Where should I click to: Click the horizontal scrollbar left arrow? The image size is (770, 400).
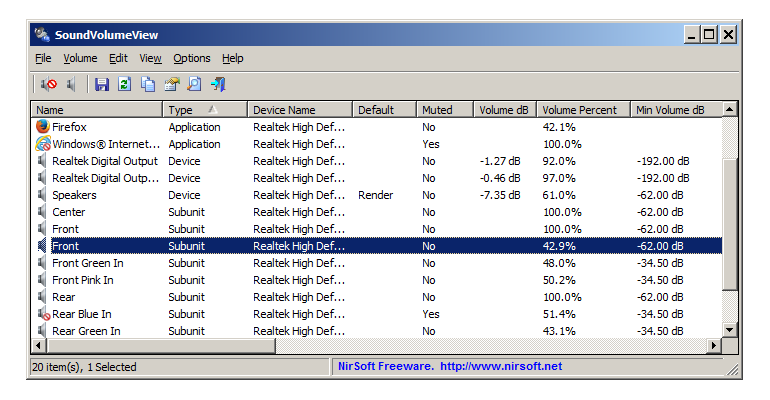click(x=39, y=346)
